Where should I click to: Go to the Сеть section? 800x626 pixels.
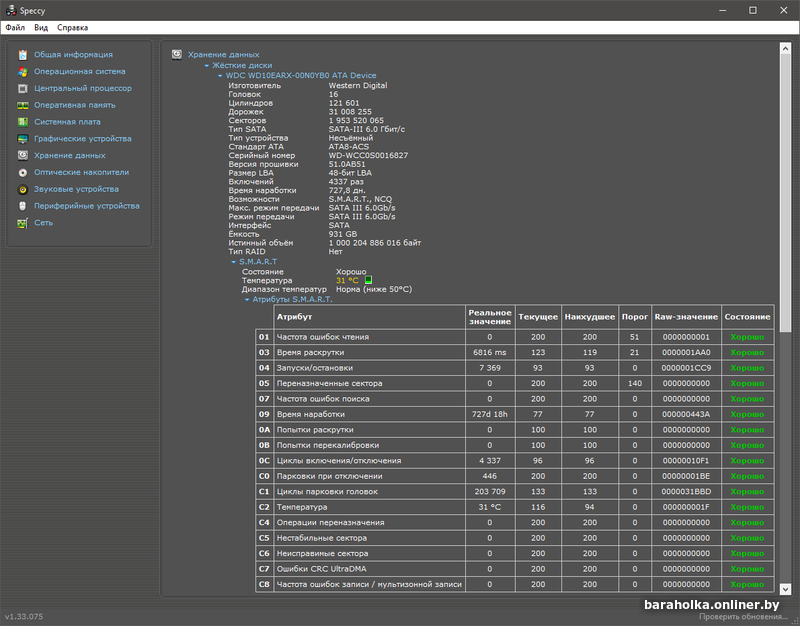(43, 223)
